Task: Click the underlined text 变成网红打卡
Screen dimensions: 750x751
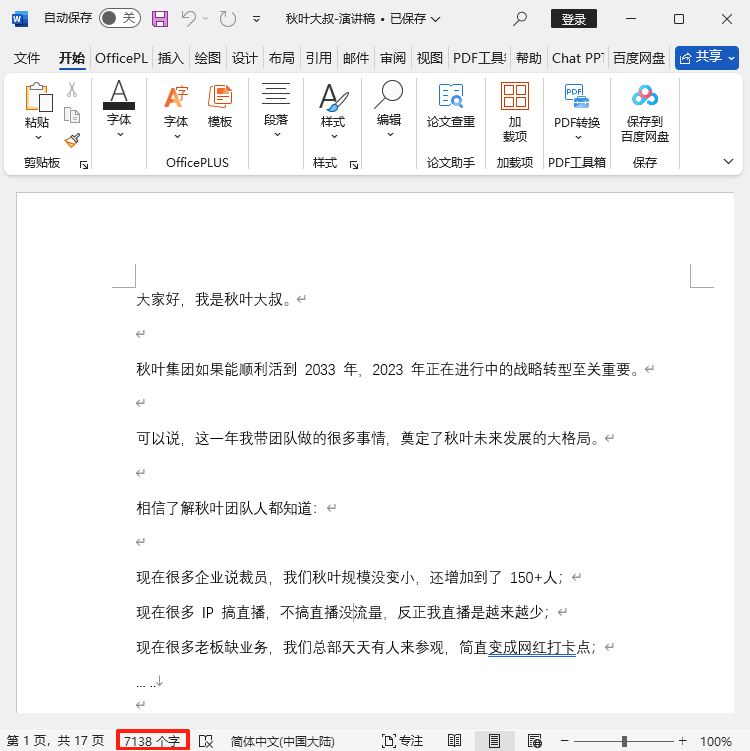Action: [x=532, y=648]
